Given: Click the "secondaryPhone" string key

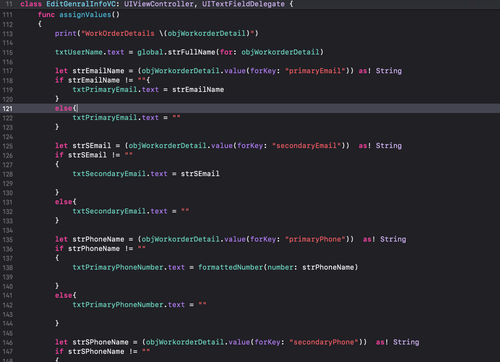Looking at the screenshot, I should tap(324, 342).
